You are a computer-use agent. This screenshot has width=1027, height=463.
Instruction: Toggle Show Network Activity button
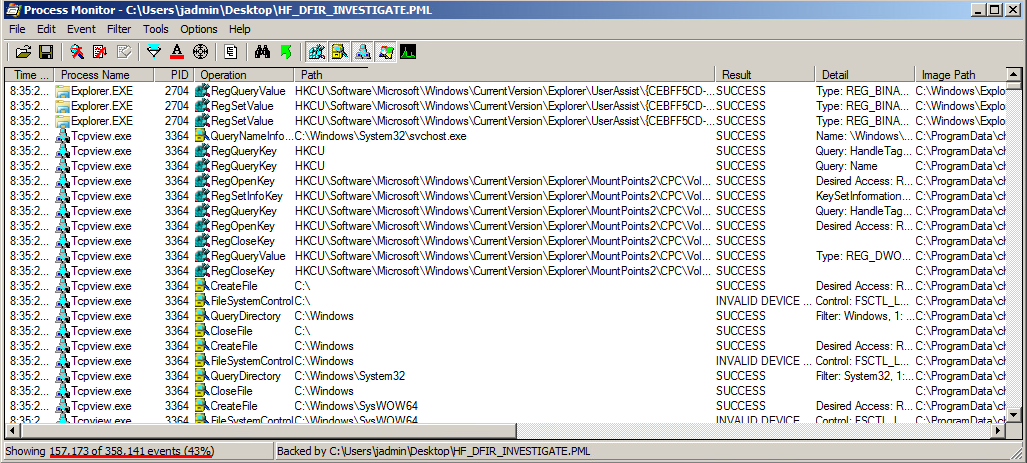[x=362, y=52]
